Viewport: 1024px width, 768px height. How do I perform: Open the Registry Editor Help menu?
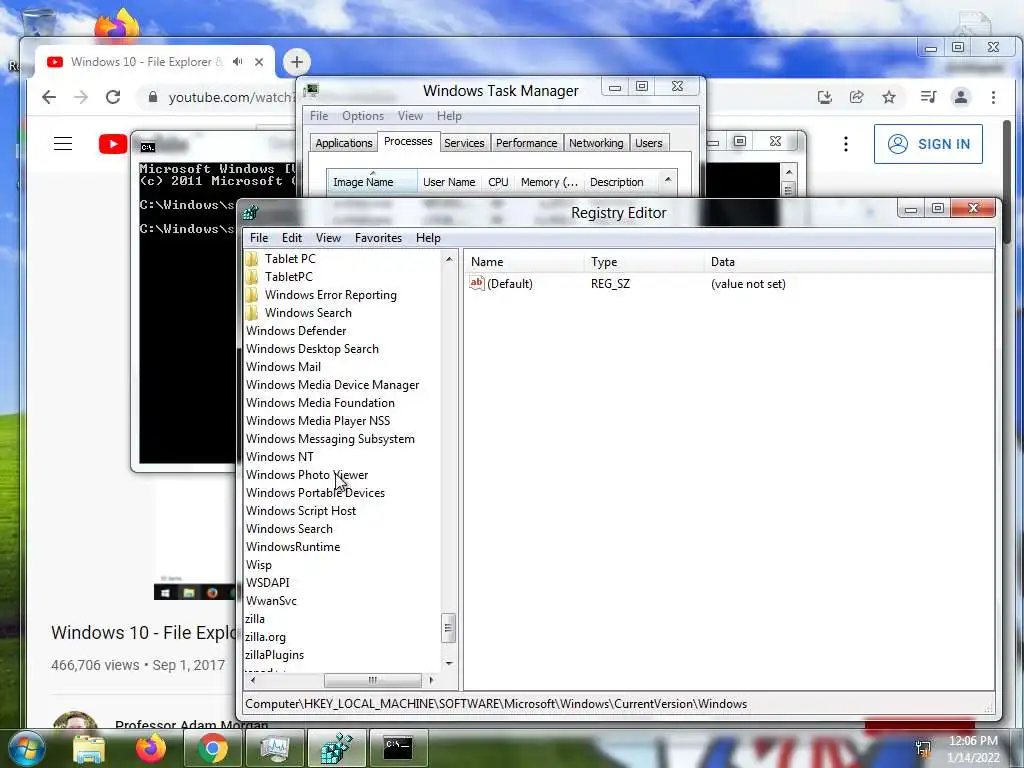click(x=428, y=238)
